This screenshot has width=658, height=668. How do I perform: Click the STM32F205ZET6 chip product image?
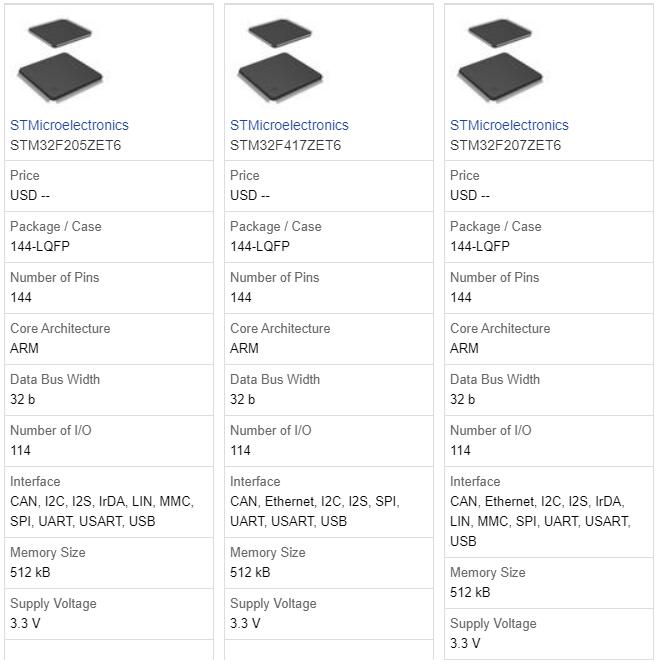(62, 61)
